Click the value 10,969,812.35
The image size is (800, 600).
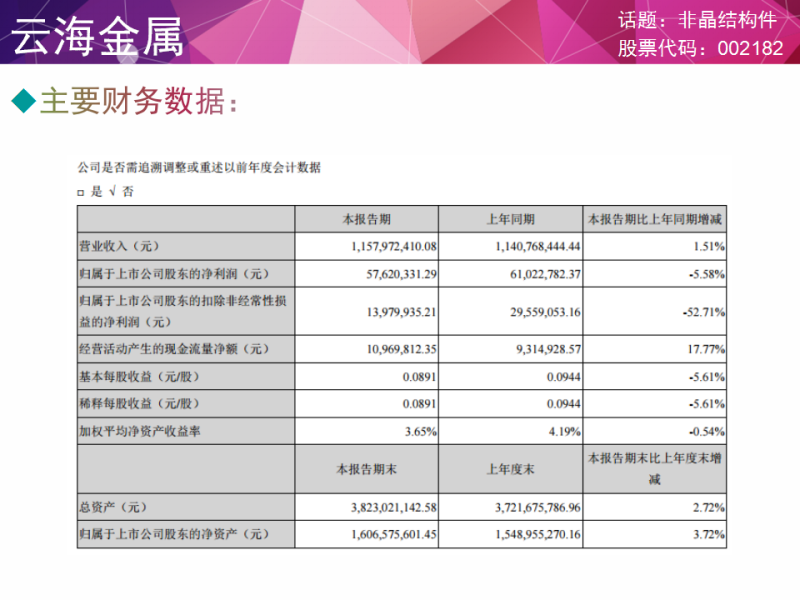[x=402, y=349]
